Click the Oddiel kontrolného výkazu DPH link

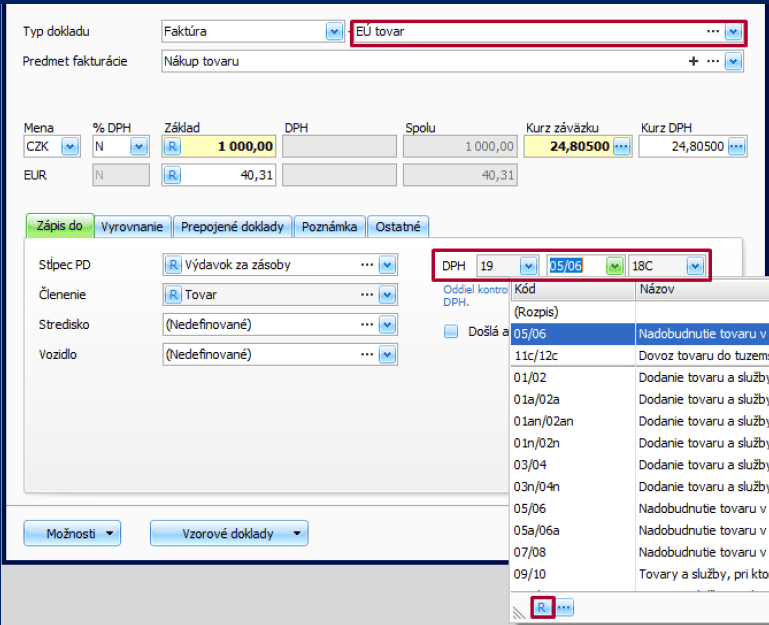[475, 296]
